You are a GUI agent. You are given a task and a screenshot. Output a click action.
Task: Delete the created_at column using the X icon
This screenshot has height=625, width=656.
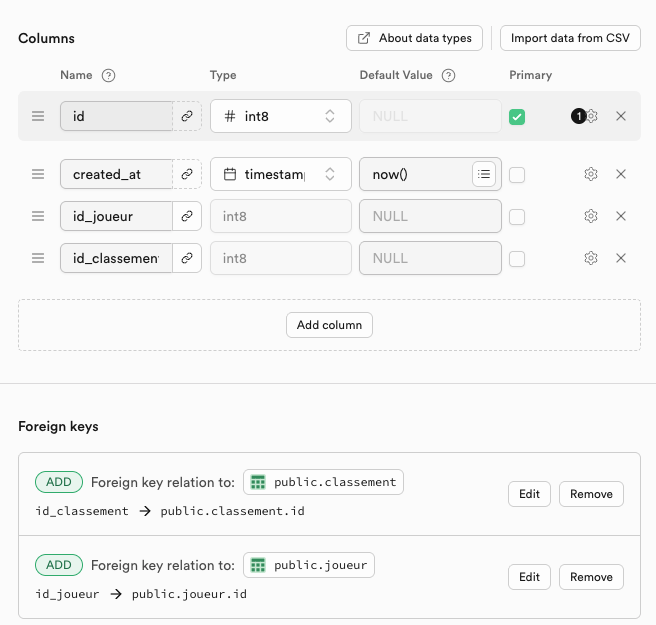pos(621,174)
